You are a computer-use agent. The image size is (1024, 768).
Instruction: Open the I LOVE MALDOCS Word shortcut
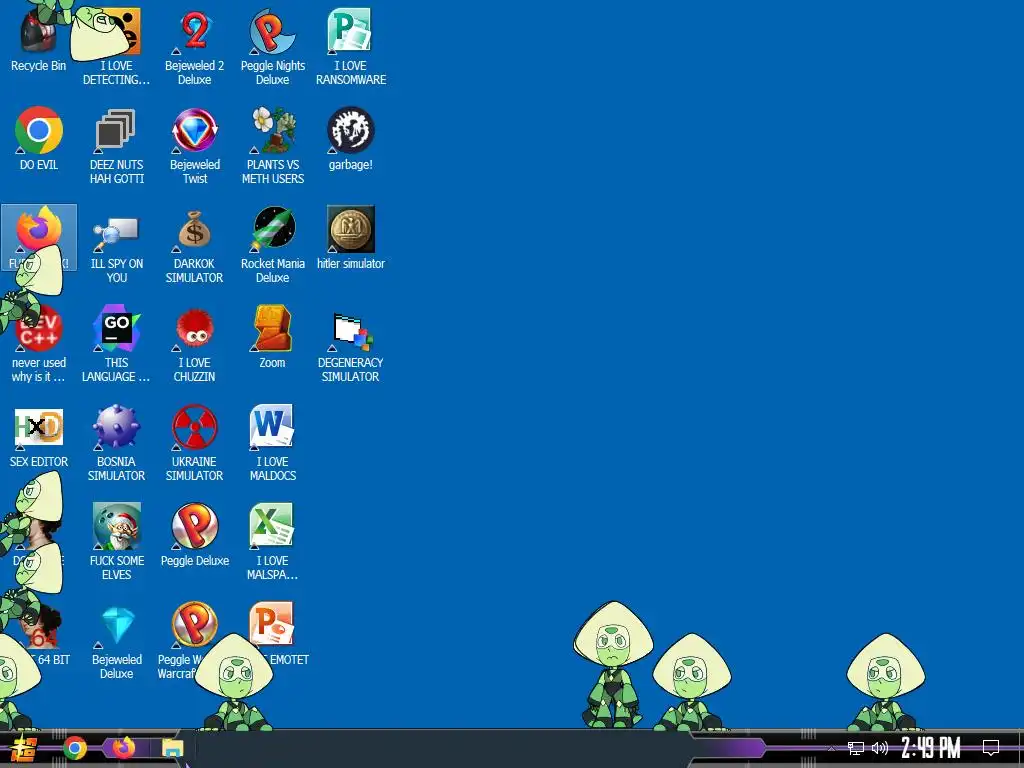click(x=273, y=442)
